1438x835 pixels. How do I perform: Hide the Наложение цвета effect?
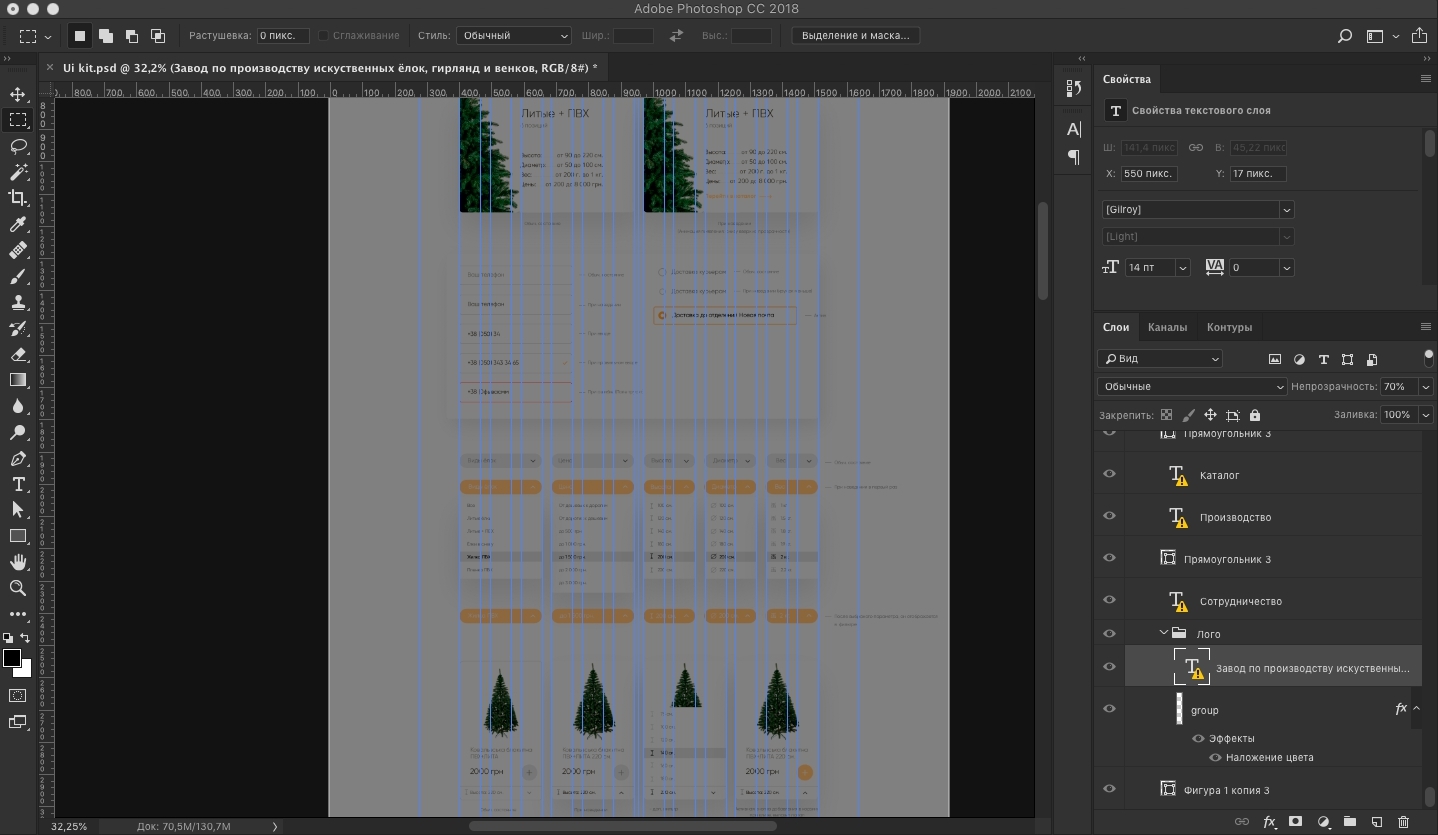click(x=1215, y=758)
